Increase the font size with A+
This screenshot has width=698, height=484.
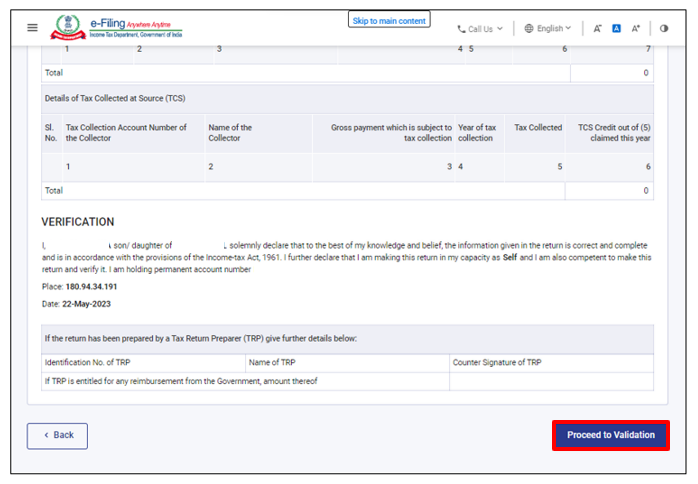pyautogui.click(x=635, y=29)
